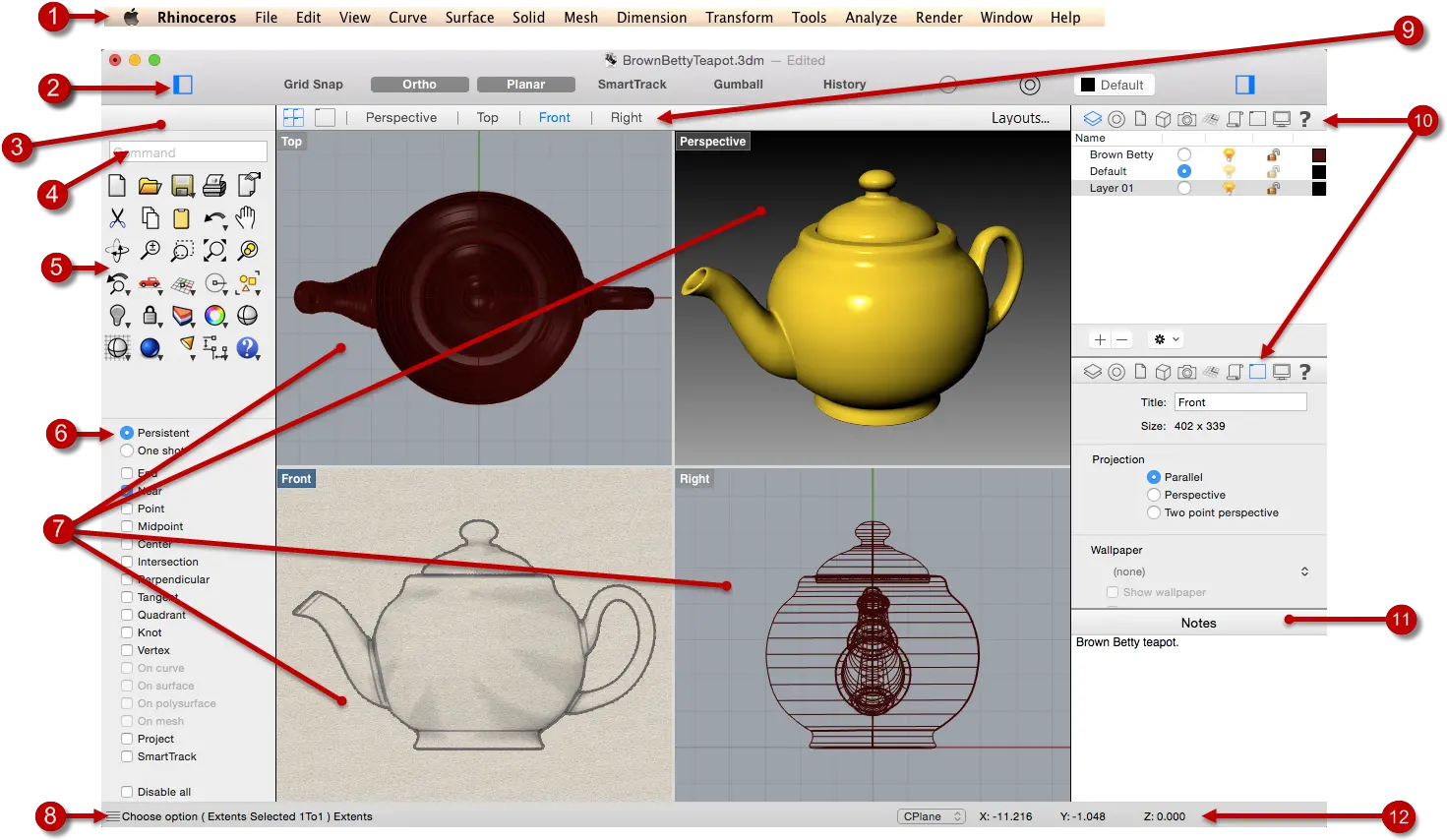Make Brown Betty the current layer

(1184, 154)
